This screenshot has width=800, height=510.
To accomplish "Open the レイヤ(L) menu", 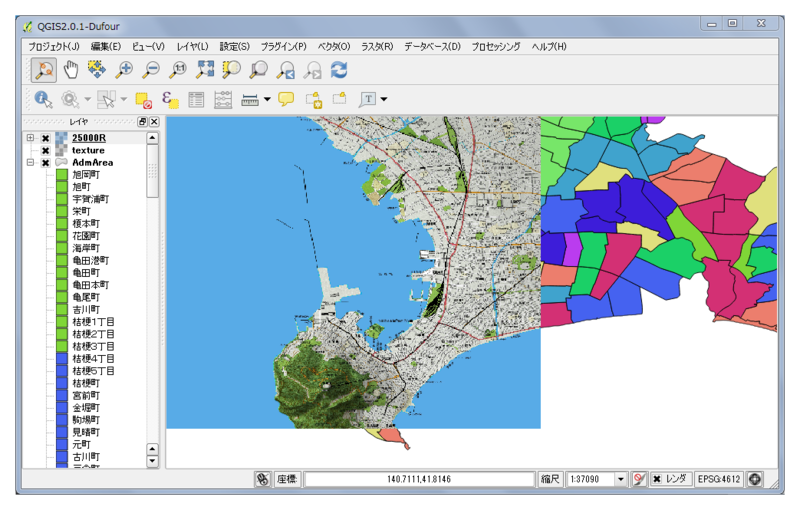I will click(192, 46).
